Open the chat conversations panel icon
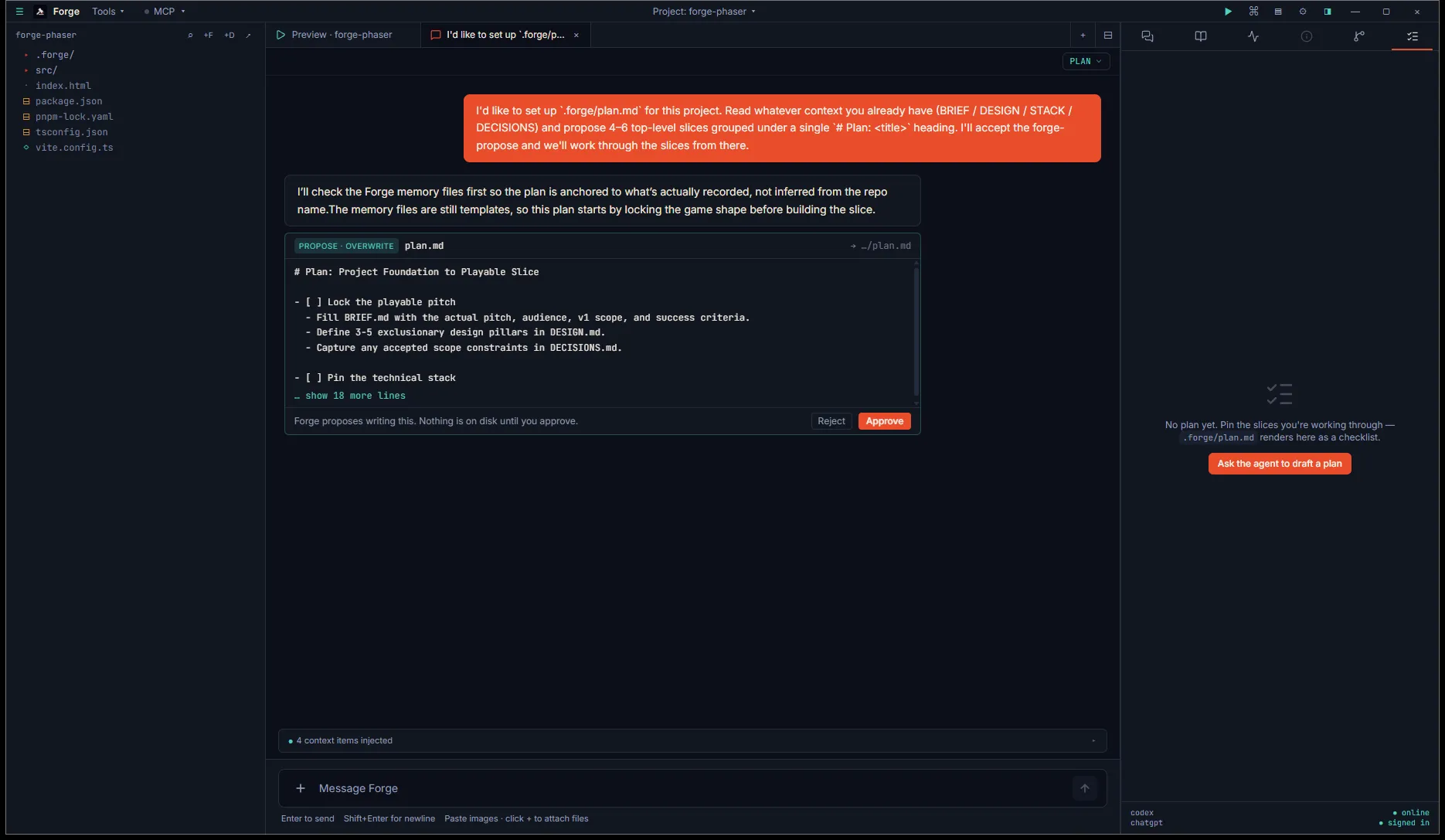Screen dimensions: 1445x840 click(x=1147, y=36)
